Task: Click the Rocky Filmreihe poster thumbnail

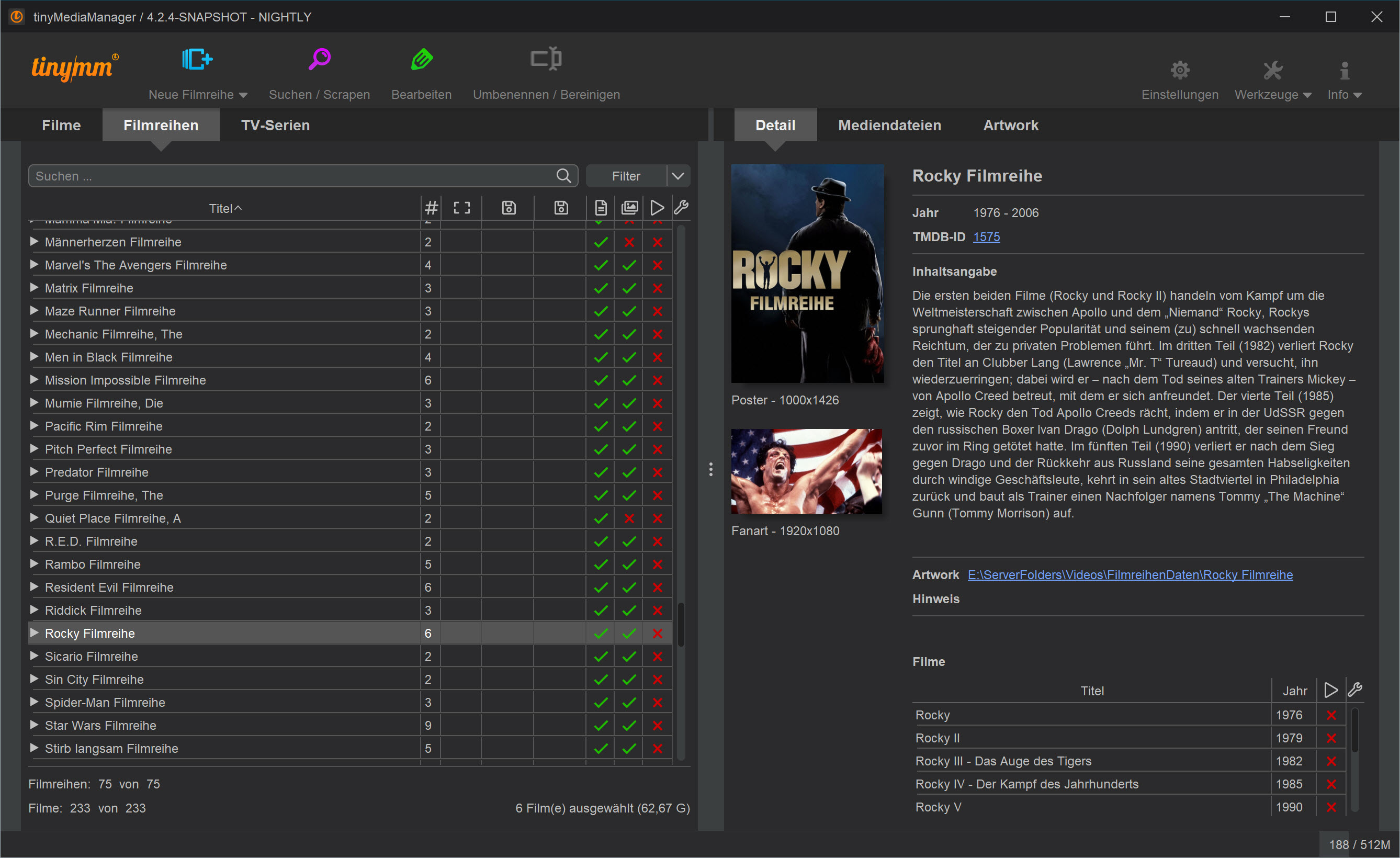Action: point(807,273)
